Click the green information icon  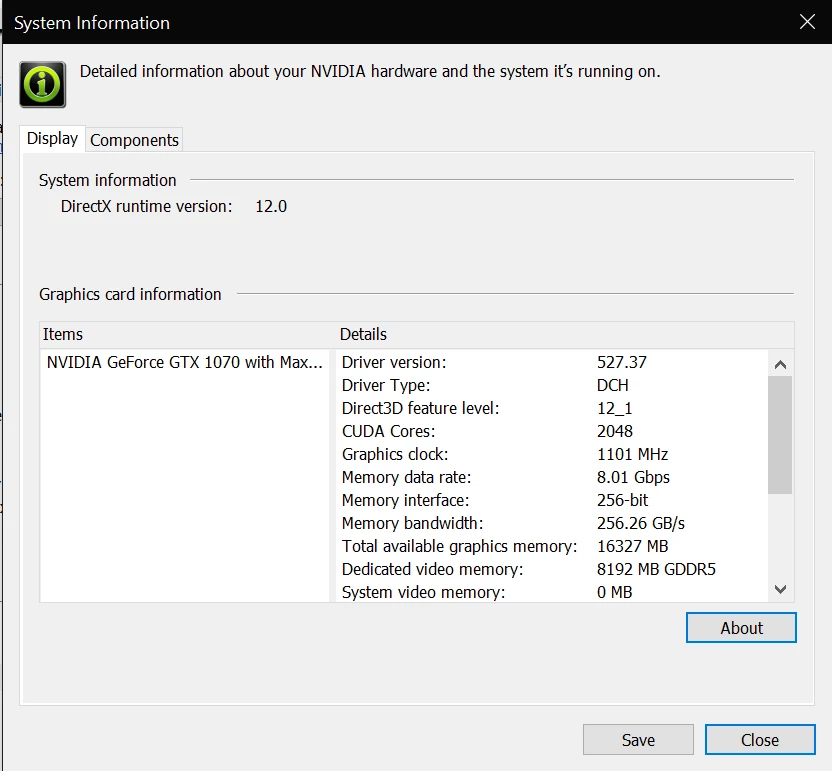coord(42,84)
